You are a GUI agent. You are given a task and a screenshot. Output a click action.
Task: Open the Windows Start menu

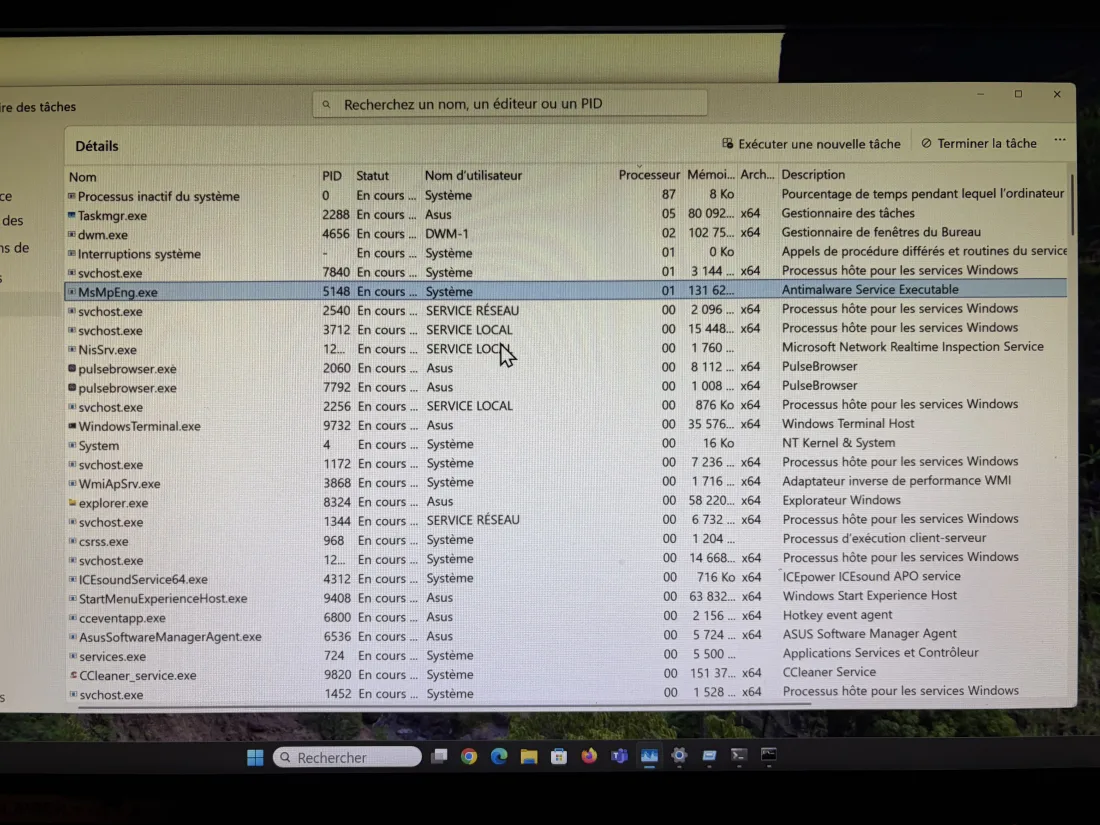point(255,757)
